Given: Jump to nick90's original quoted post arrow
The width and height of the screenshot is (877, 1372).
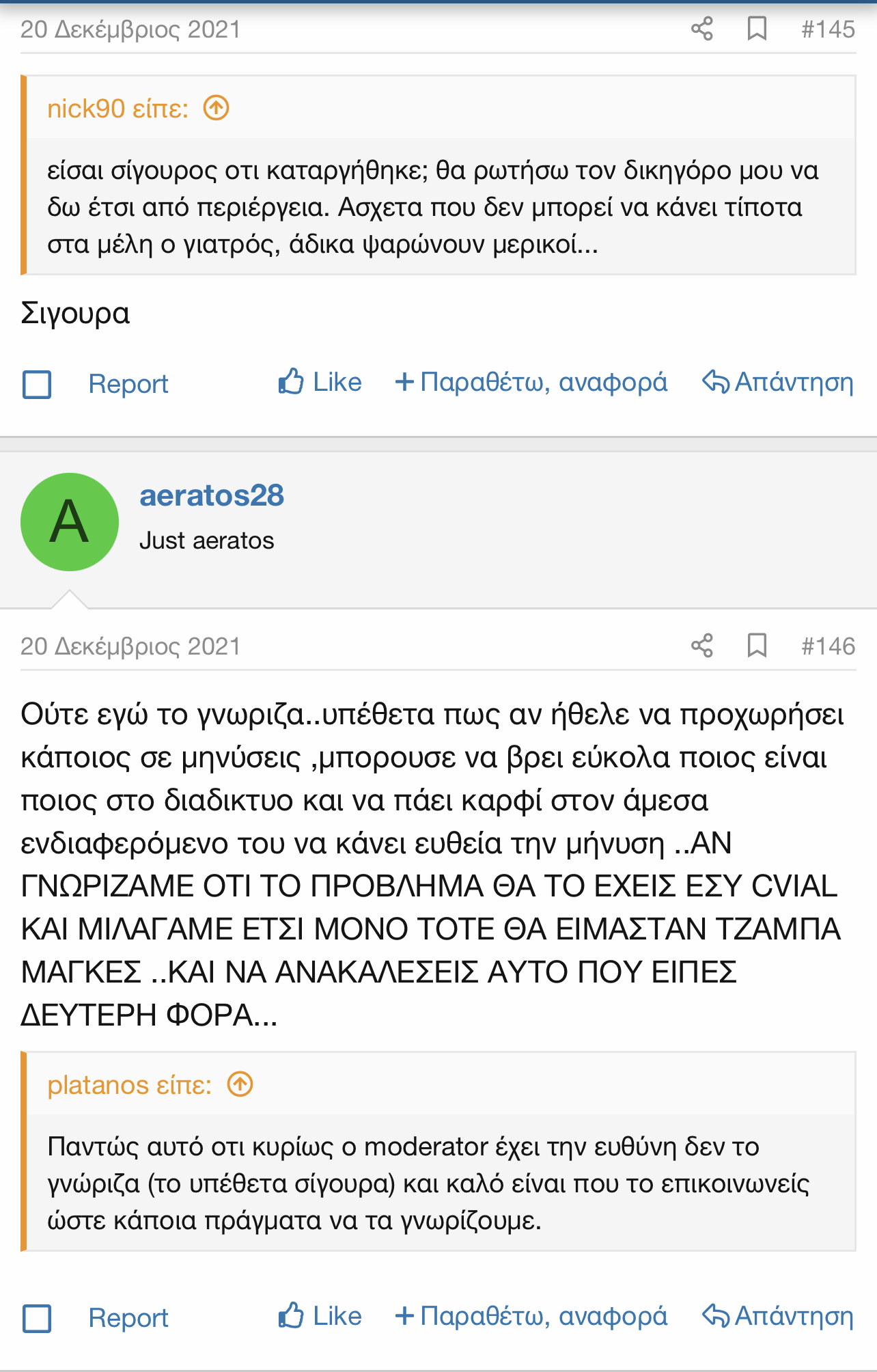Looking at the screenshot, I should [217, 108].
